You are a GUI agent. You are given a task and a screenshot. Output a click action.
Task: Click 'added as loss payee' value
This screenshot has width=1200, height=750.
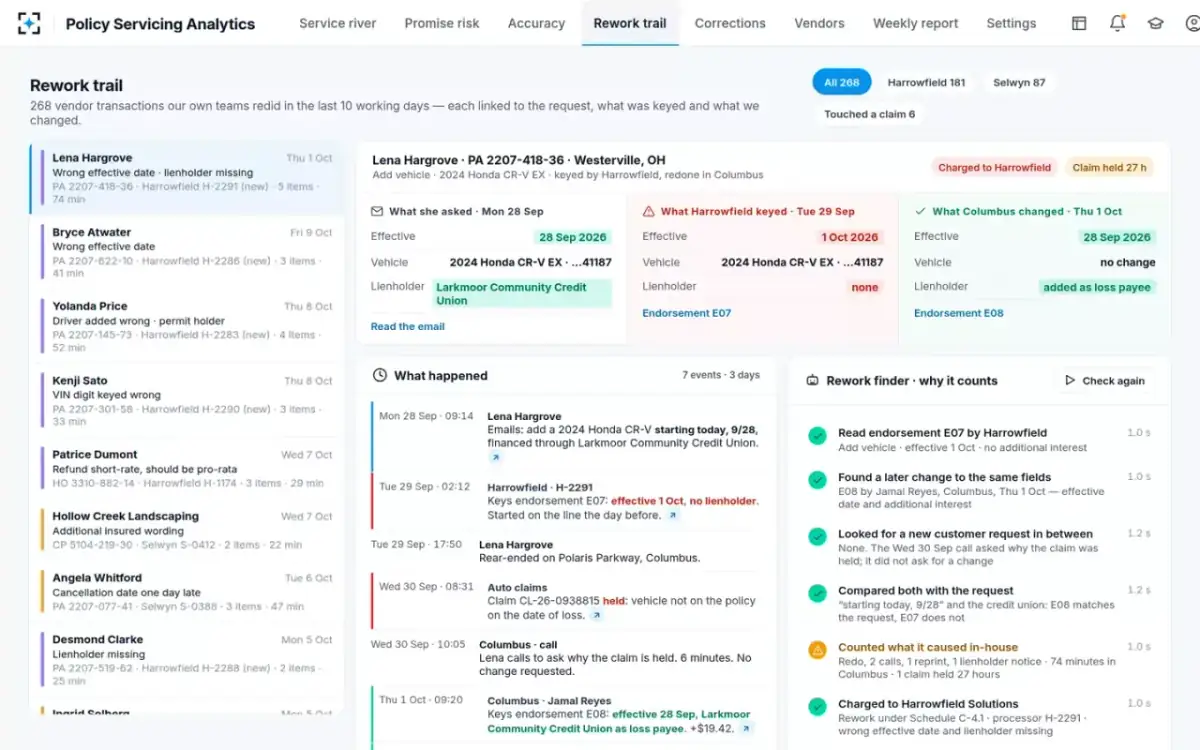click(x=1097, y=287)
